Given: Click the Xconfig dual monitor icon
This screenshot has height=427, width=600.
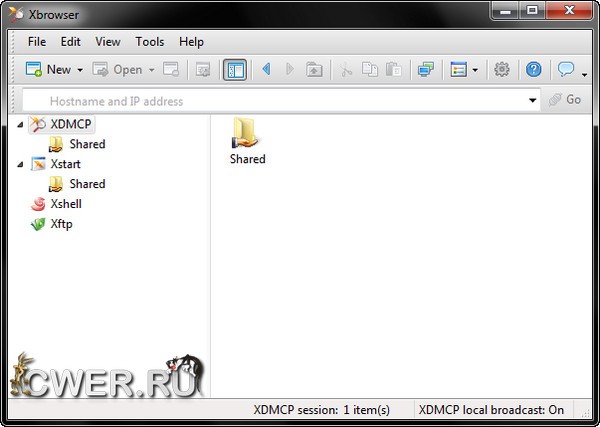Looking at the screenshot, I should tap(426, 70).
